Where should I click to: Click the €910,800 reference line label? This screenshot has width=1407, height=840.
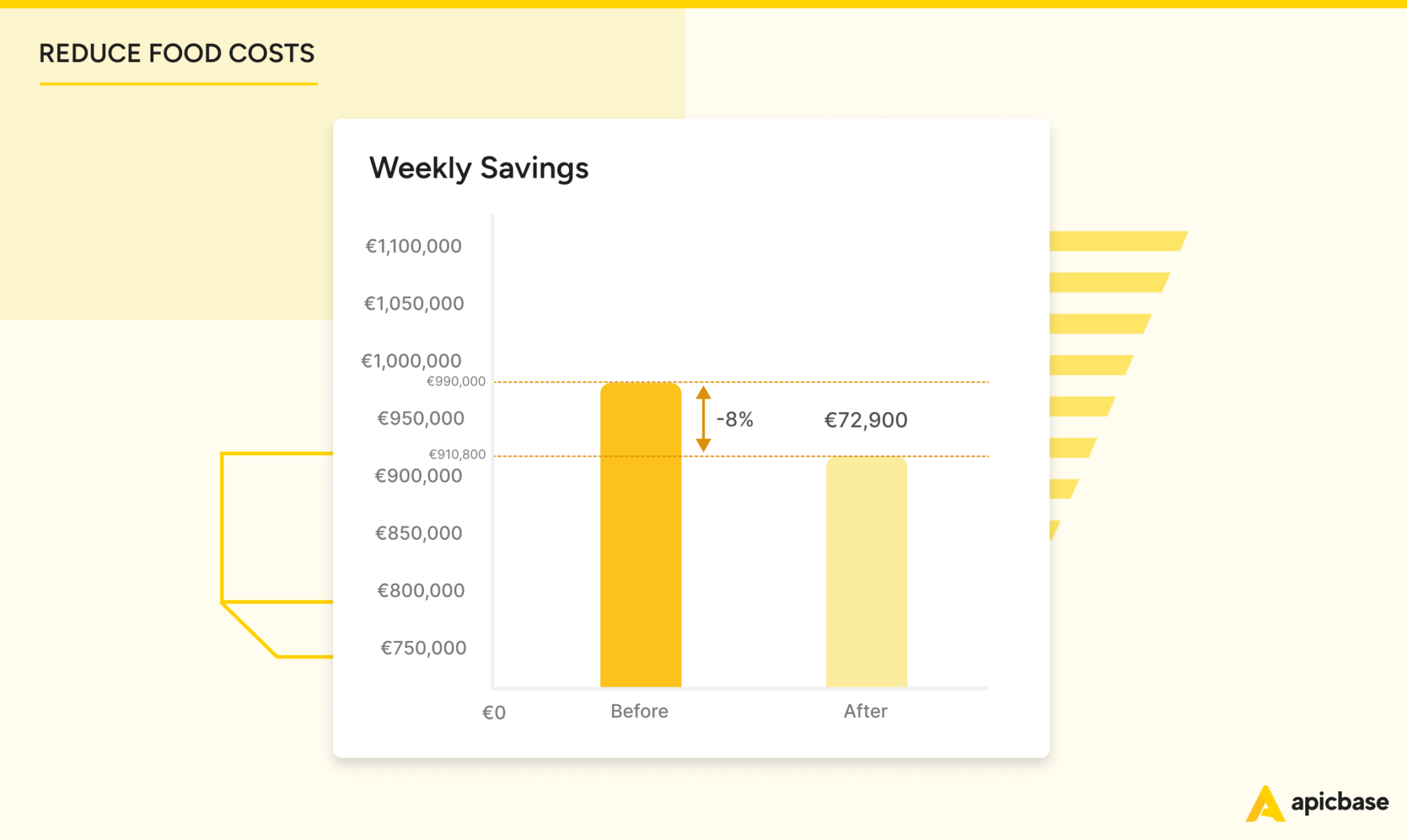click(x=457, y=454)
